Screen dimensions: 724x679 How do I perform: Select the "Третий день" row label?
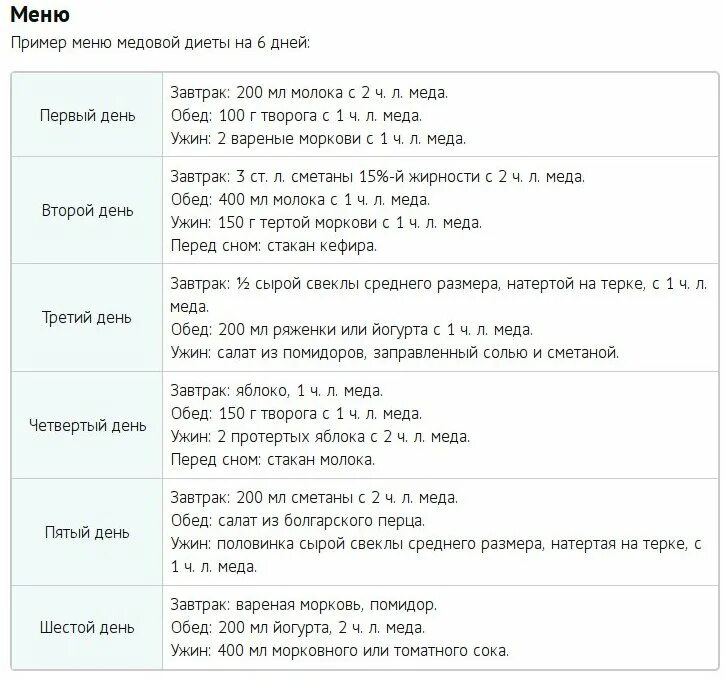click(87, 318)
